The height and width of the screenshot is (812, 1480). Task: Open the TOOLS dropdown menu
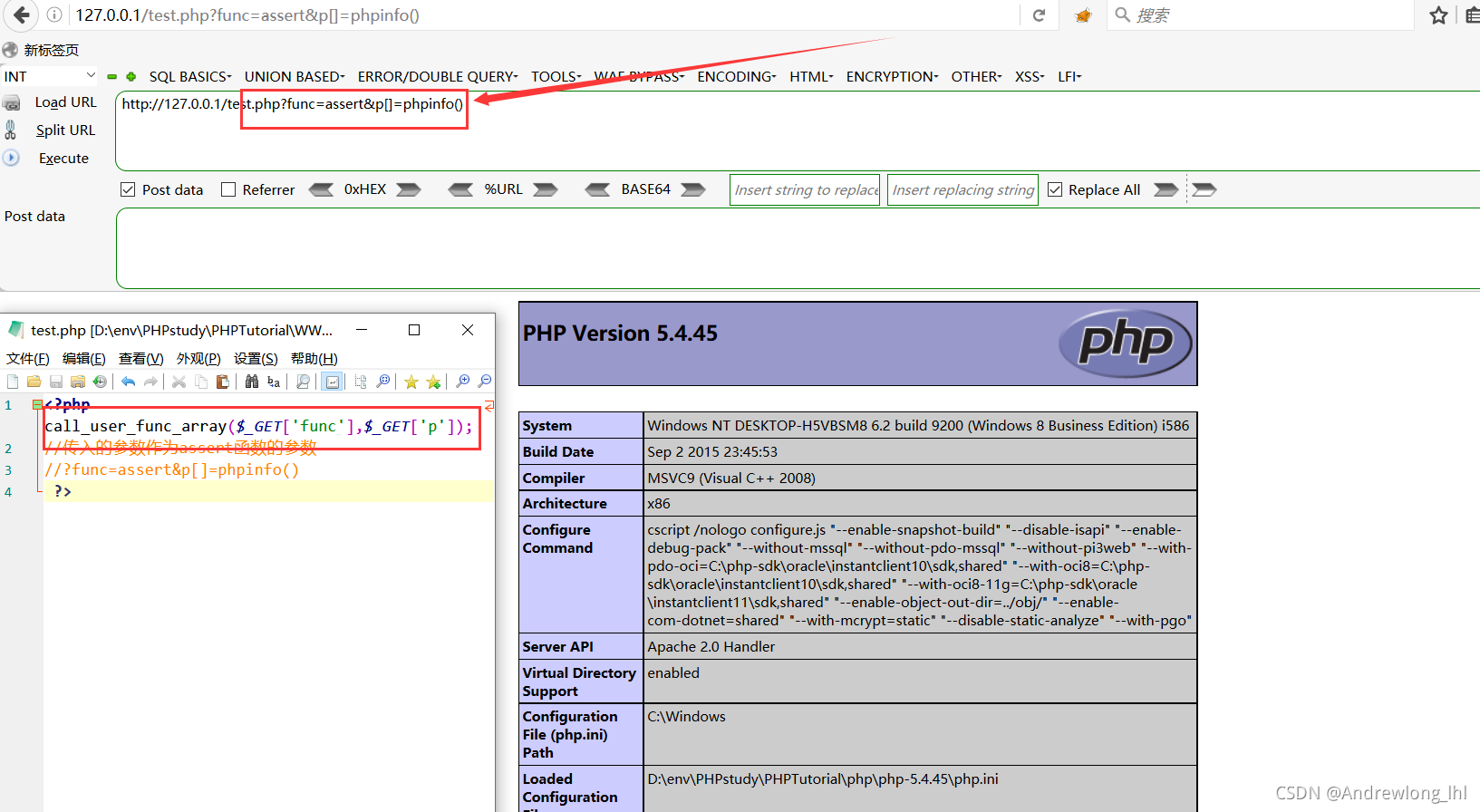pyautogui.click(x=556, y=77)
